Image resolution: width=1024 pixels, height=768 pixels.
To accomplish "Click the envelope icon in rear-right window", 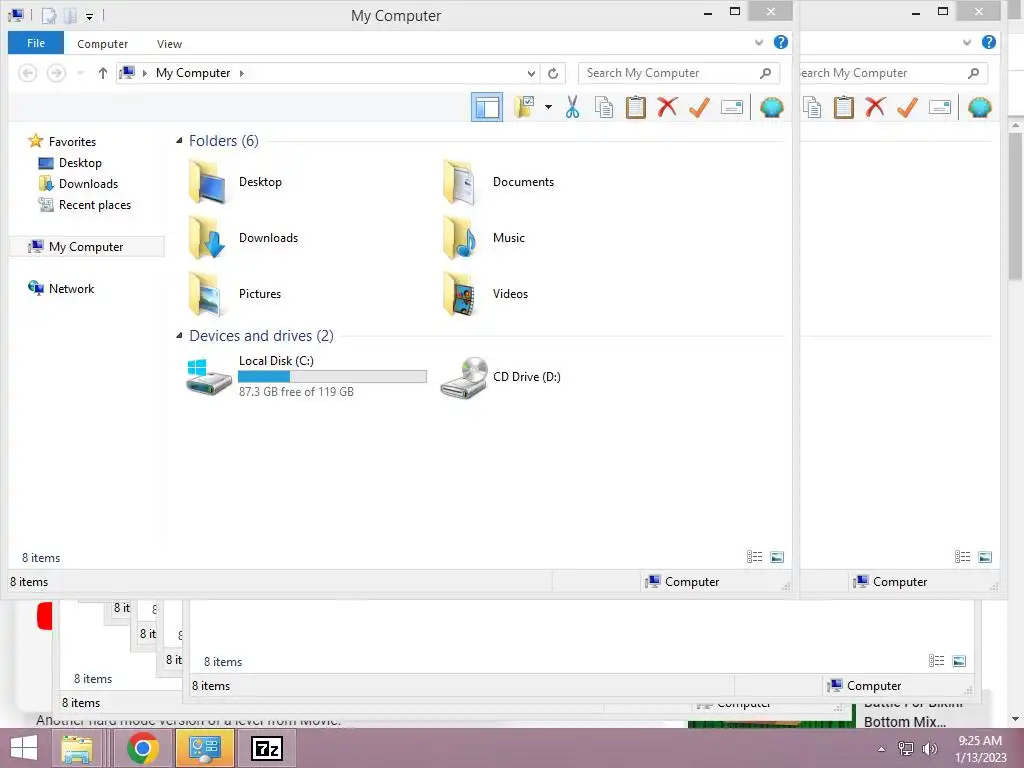I will [x=940, y=107].
